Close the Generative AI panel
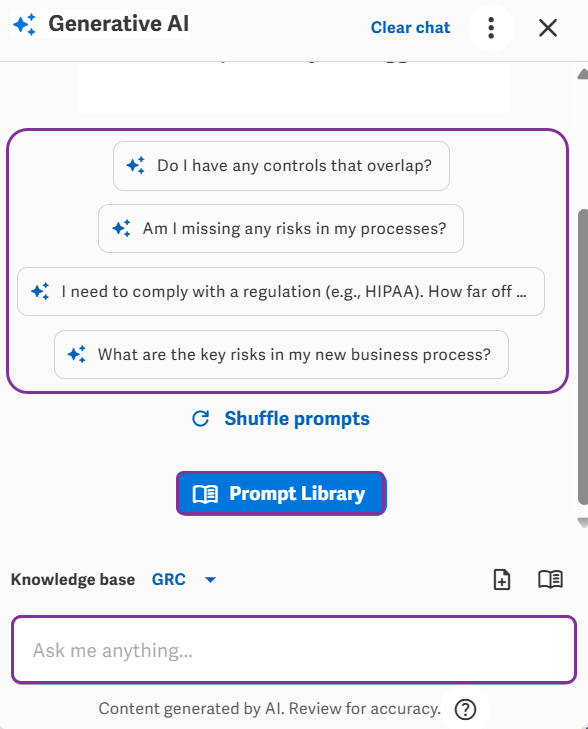The image size is (588, 729). click(548, 28)
